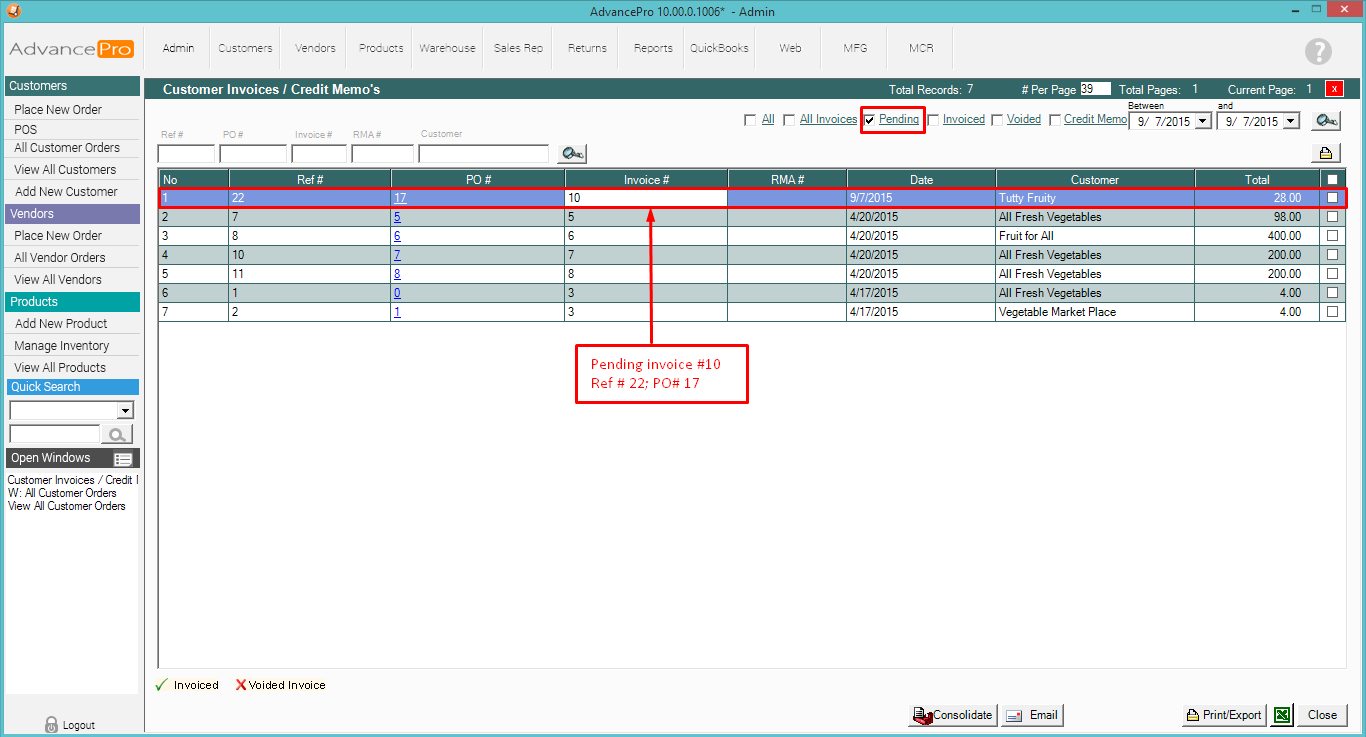This screenshot has width=1366, height=737.
Task: Open the QuickBooks menu
Action: (719, 48)
